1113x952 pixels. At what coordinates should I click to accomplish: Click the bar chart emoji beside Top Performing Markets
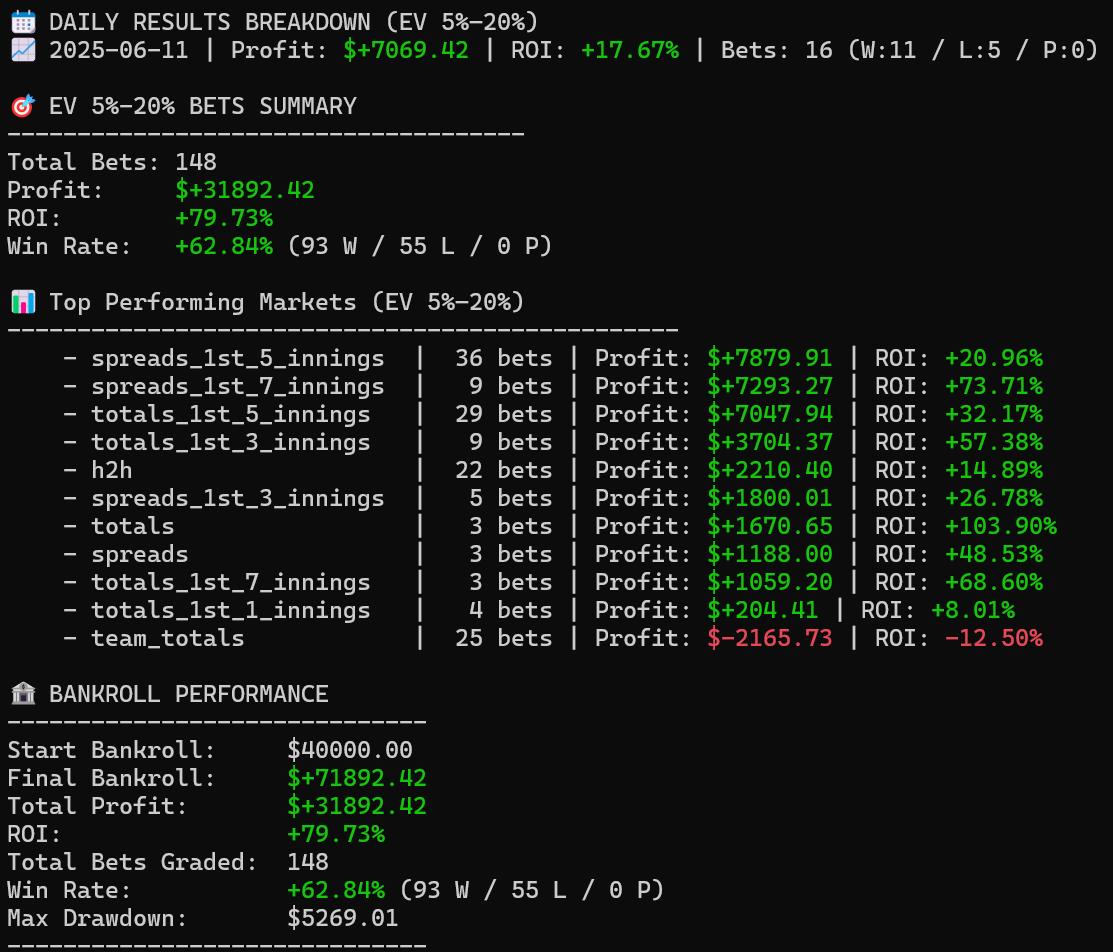[23, 302]
